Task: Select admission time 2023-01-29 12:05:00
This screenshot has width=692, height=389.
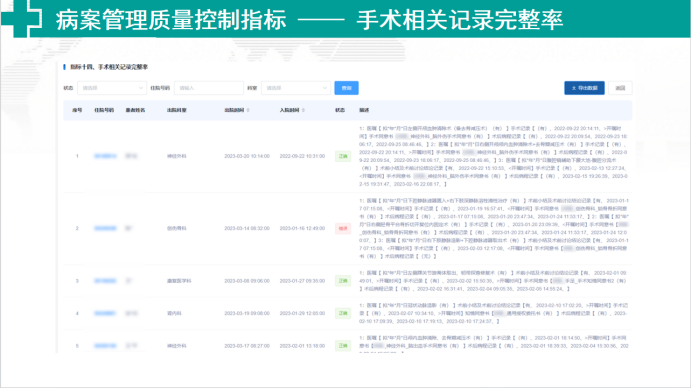Action: (302, 313)
